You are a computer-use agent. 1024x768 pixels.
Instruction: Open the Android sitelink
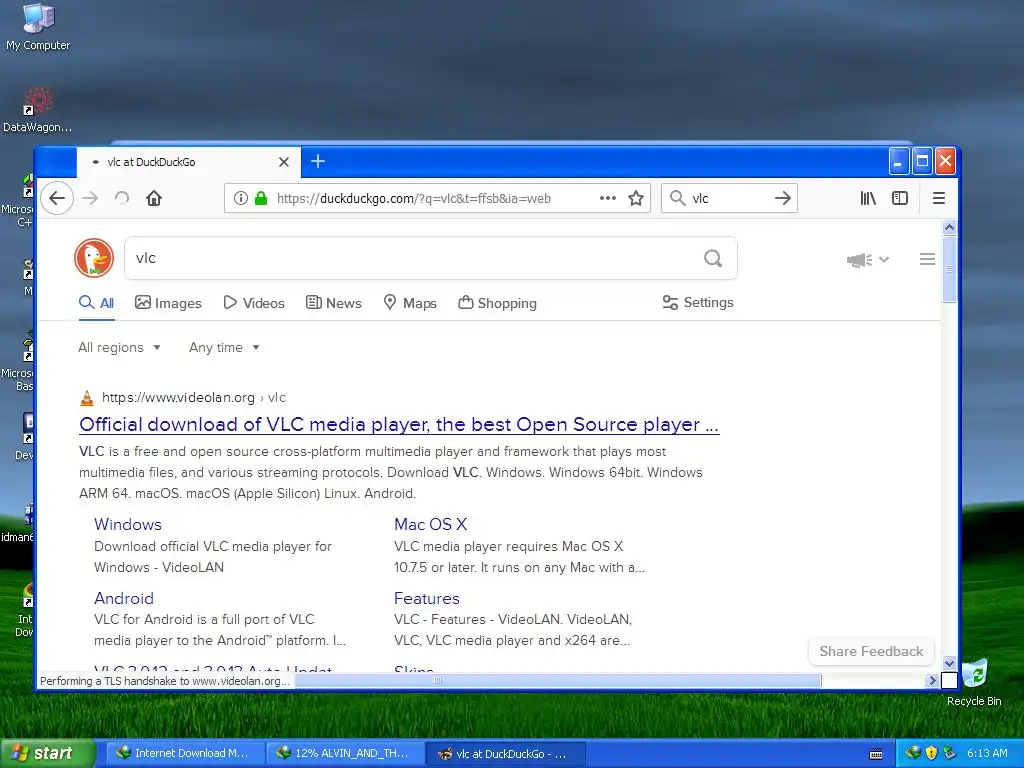(124, 598)
